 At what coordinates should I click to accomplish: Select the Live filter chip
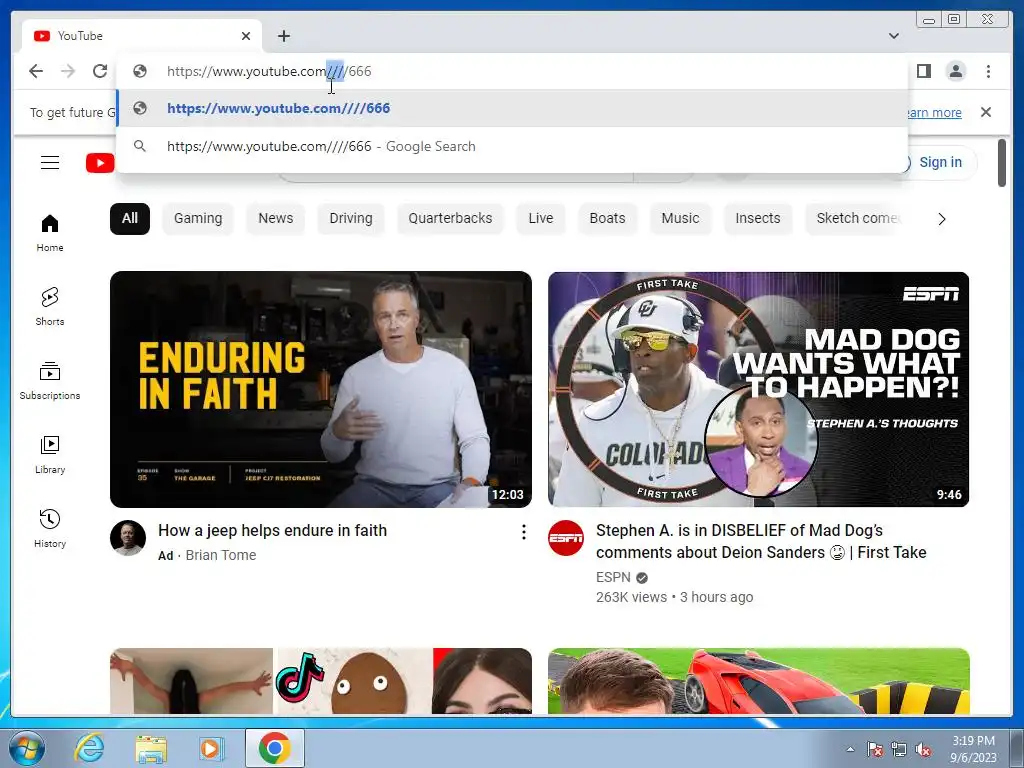click(x=541, y=218)
